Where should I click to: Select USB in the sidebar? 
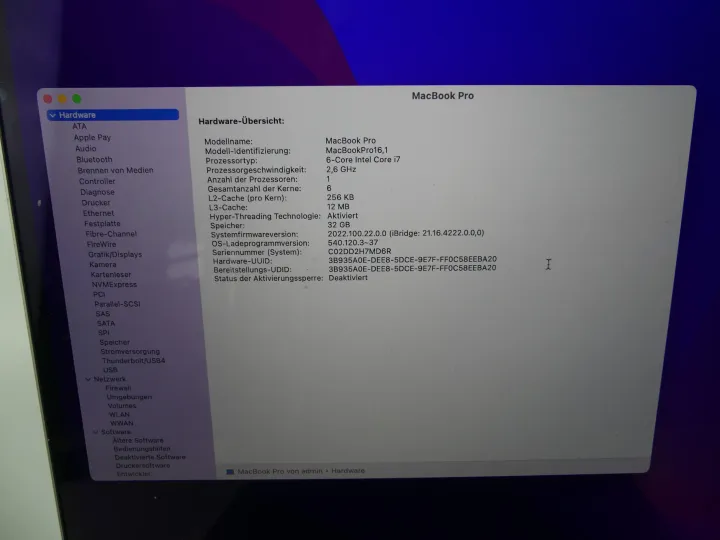pos(110,370)
